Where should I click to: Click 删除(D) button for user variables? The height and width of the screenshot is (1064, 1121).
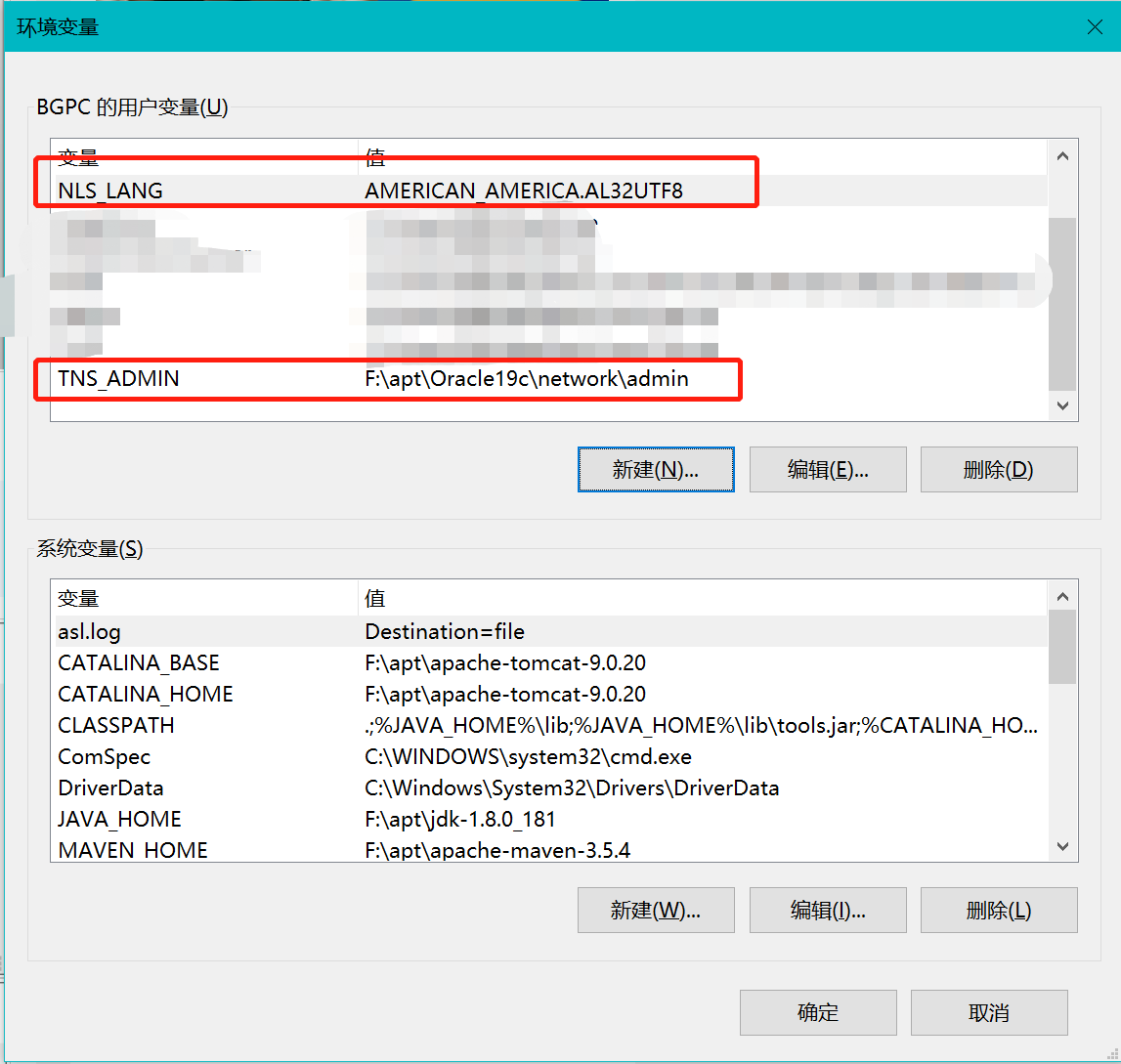[999, 470]
